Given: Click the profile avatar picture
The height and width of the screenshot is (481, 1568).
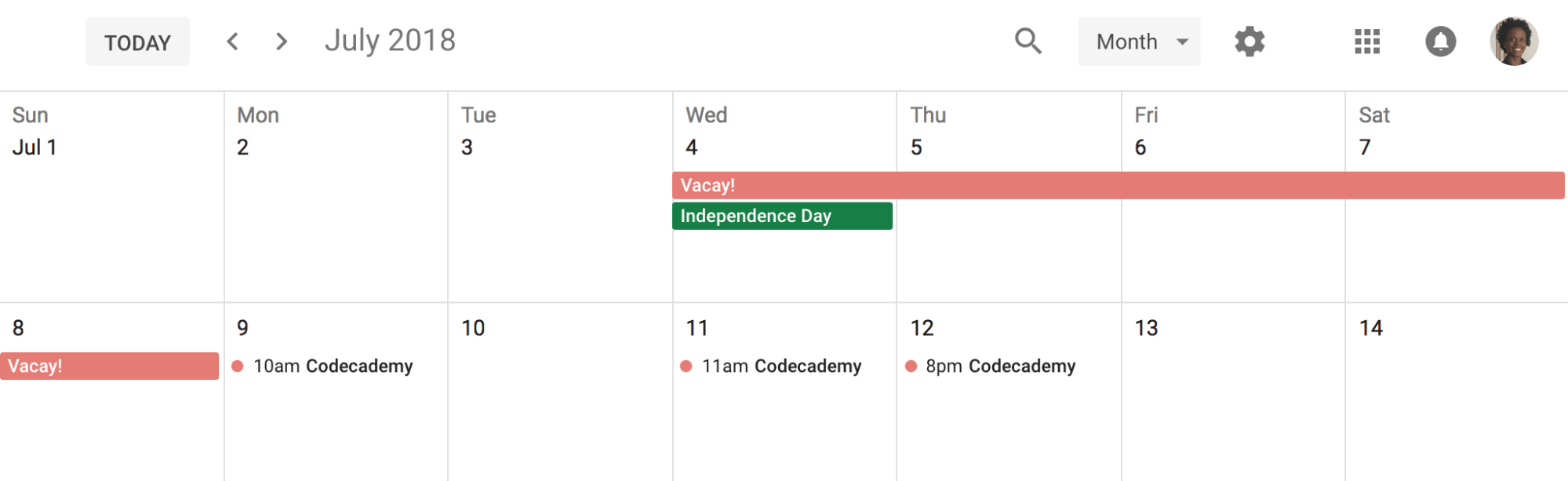Looking at the screenshot, I should [x=1513, y=41].
